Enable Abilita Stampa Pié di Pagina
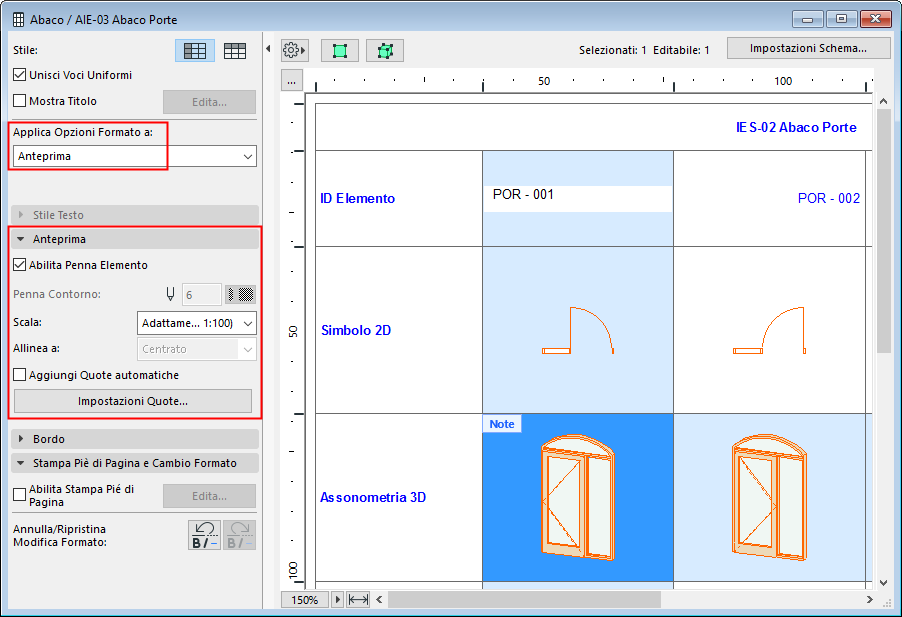Screen dimensions: 902x617 point(20,495)
